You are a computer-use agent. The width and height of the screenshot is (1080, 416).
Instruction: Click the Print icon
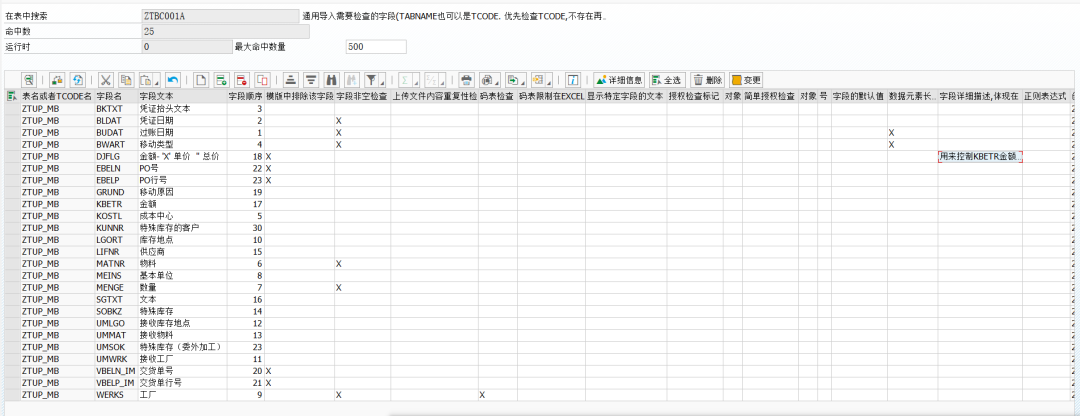(x=466, y=79)
